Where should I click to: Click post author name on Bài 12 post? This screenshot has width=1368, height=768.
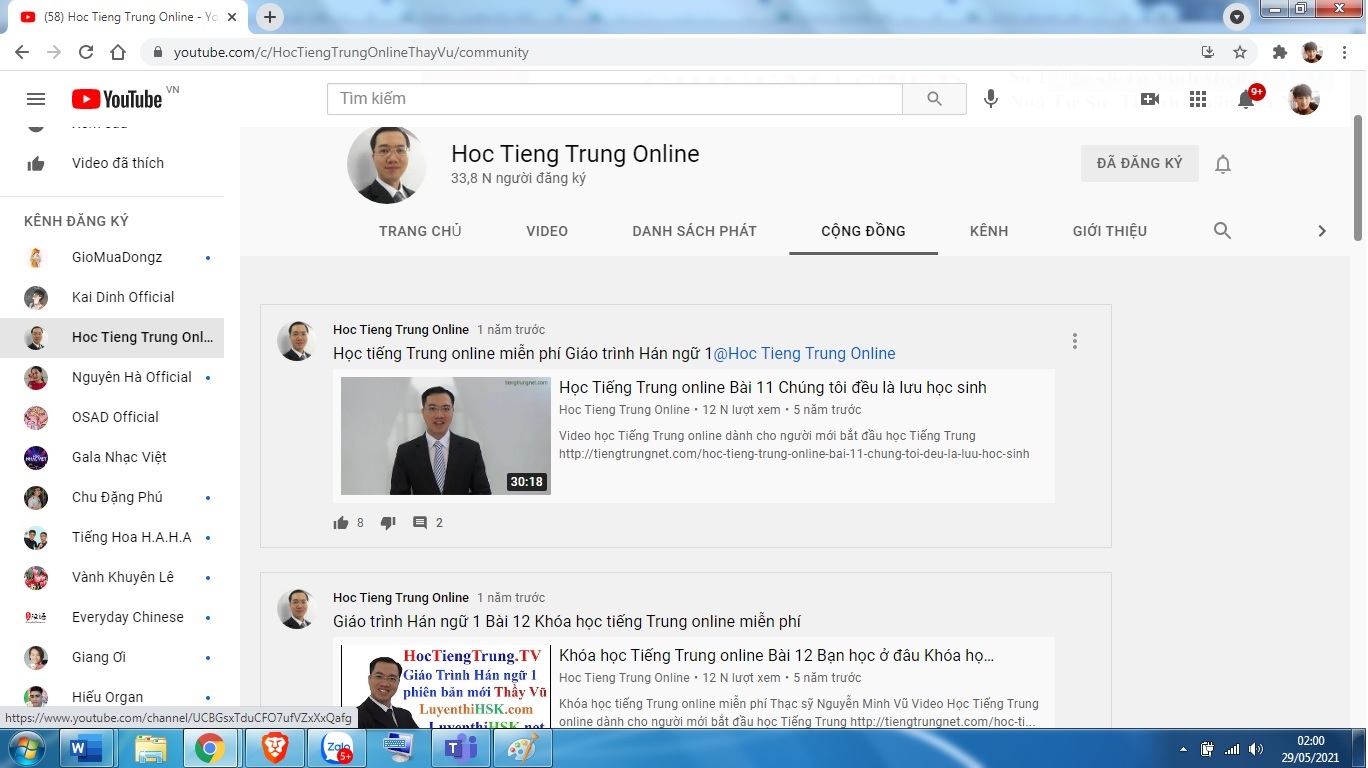(x=401, y=598)
